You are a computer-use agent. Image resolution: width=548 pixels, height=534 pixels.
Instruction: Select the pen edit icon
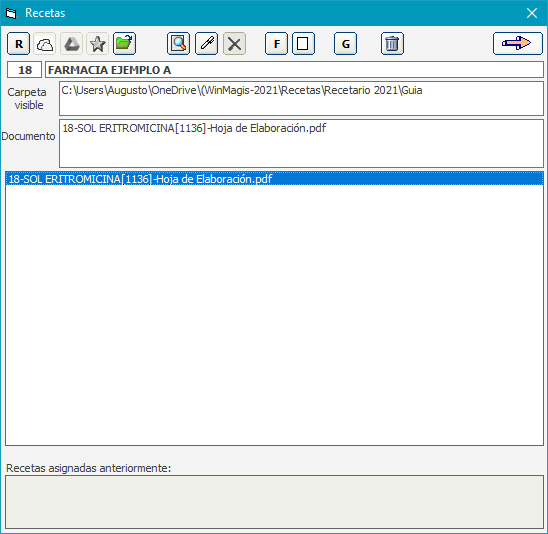pyautogui.click(x=207, y=44)
